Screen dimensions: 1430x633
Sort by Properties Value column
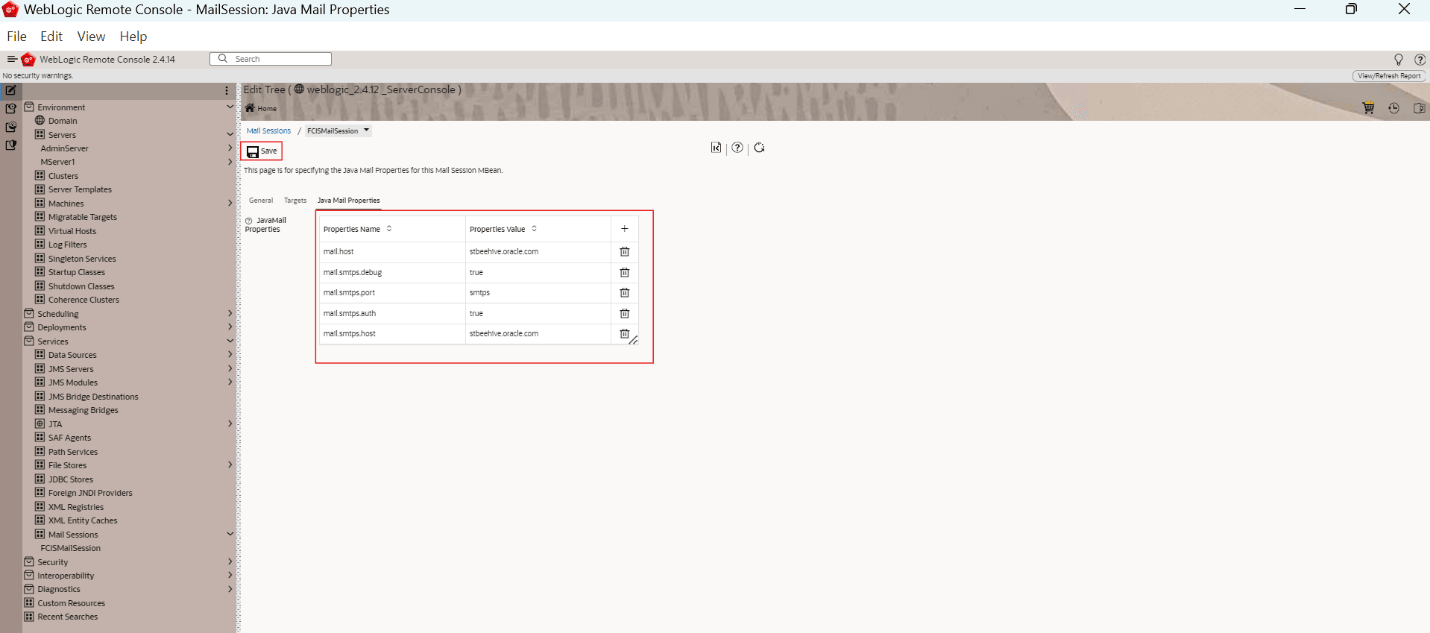pos(534,229)
